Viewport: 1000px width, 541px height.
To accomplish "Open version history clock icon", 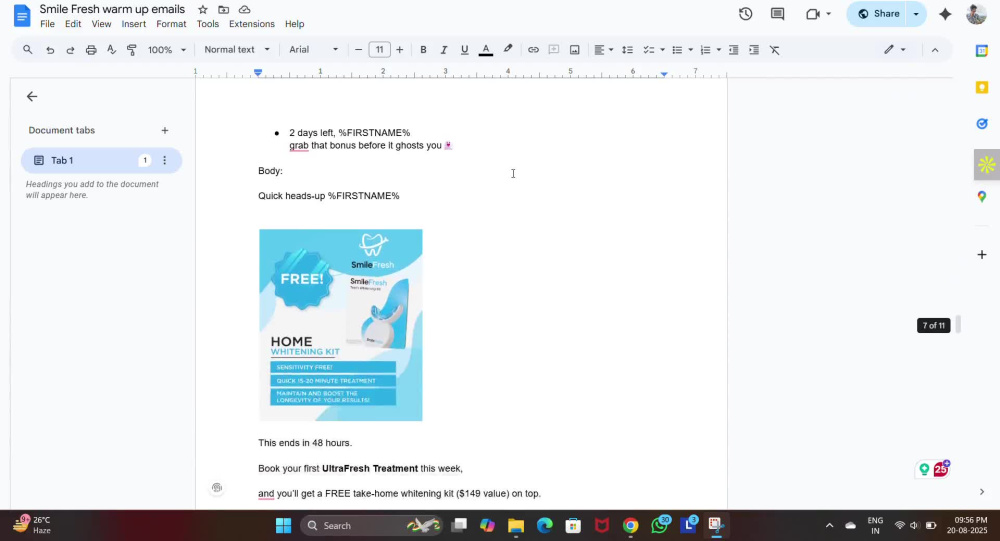I will [746, 14].
